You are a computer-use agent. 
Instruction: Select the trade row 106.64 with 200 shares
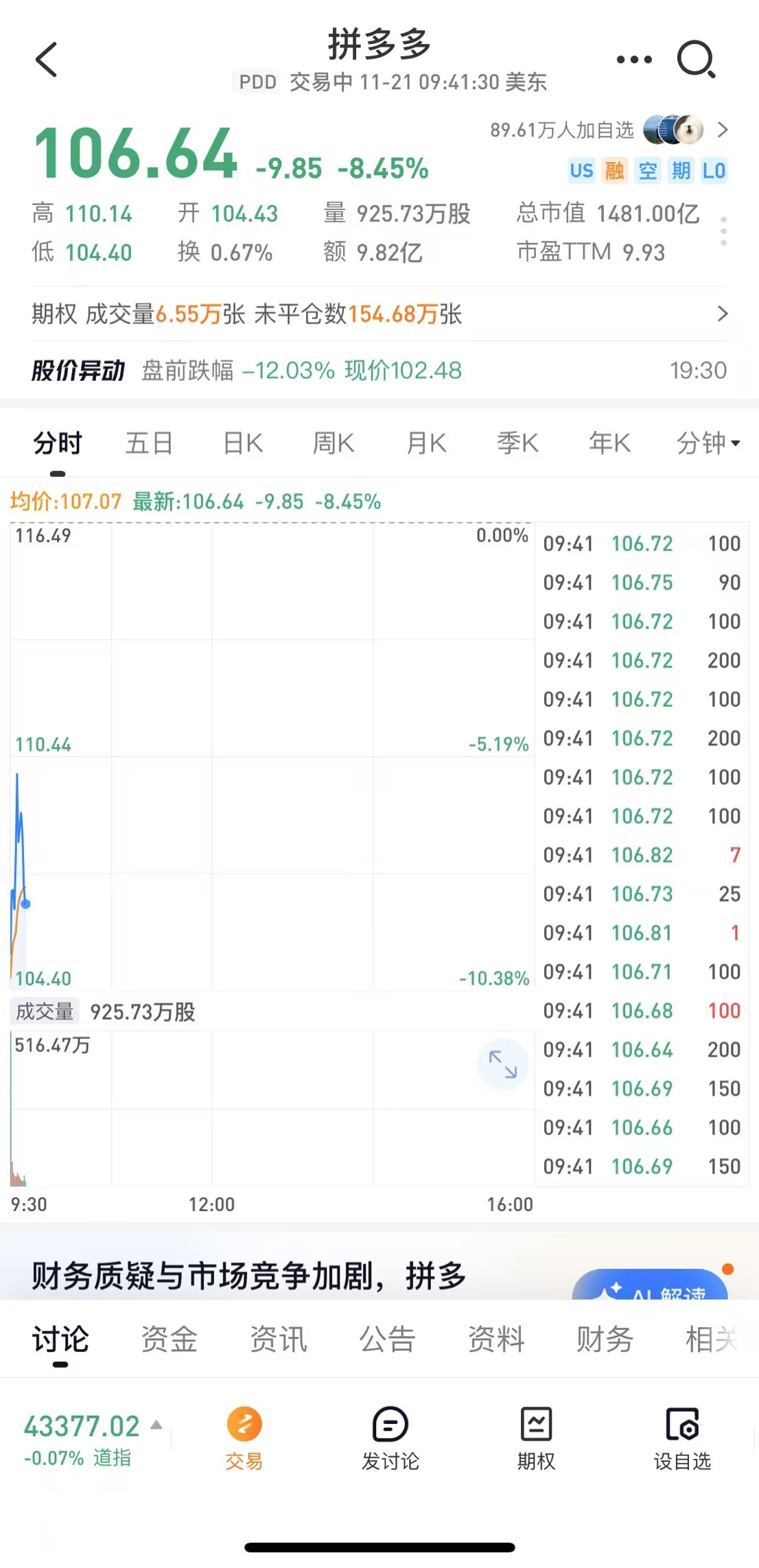point(642,1050)
